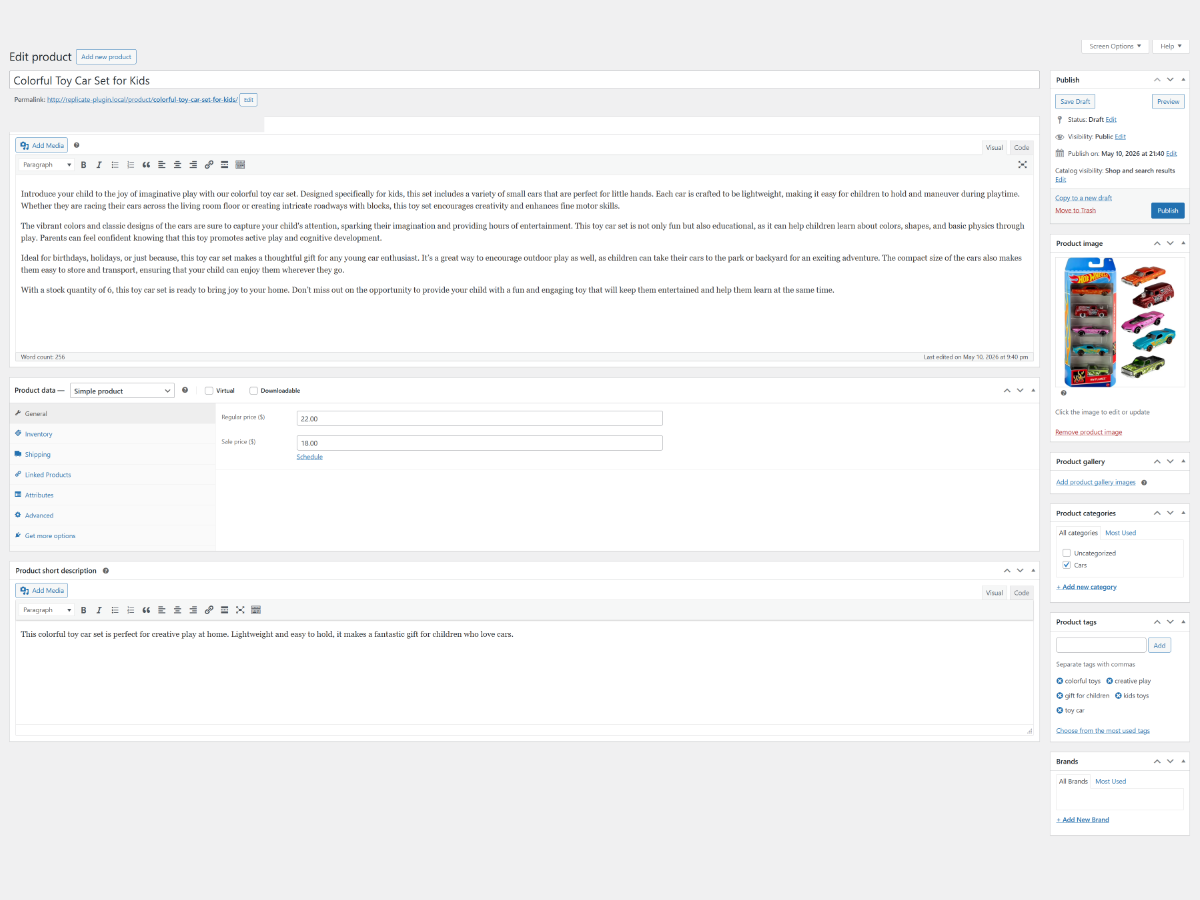The image size is (1200, 900).
Task: Click Move to Trash link
Action: (x=1075, y=210)
